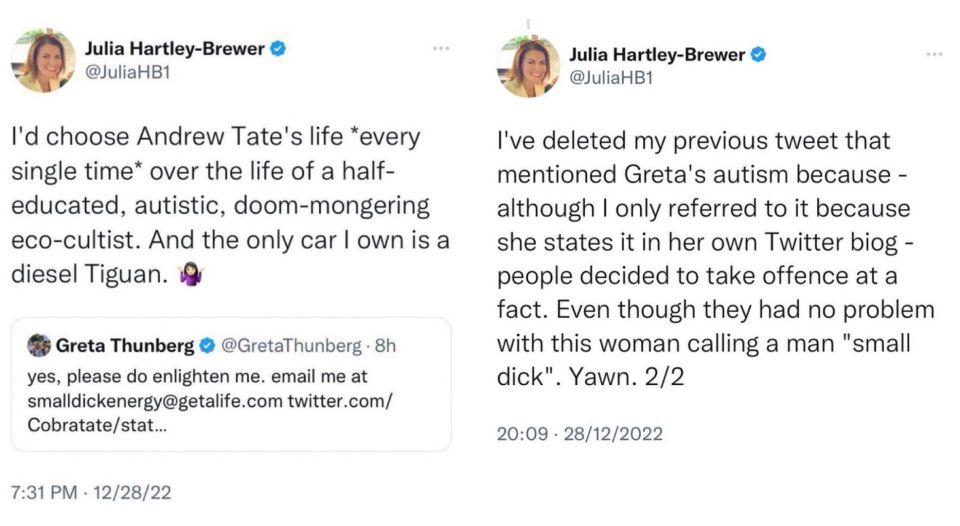
Task: Open the more options menu on the 2/2 tweet
Action: tap(934, 55)
